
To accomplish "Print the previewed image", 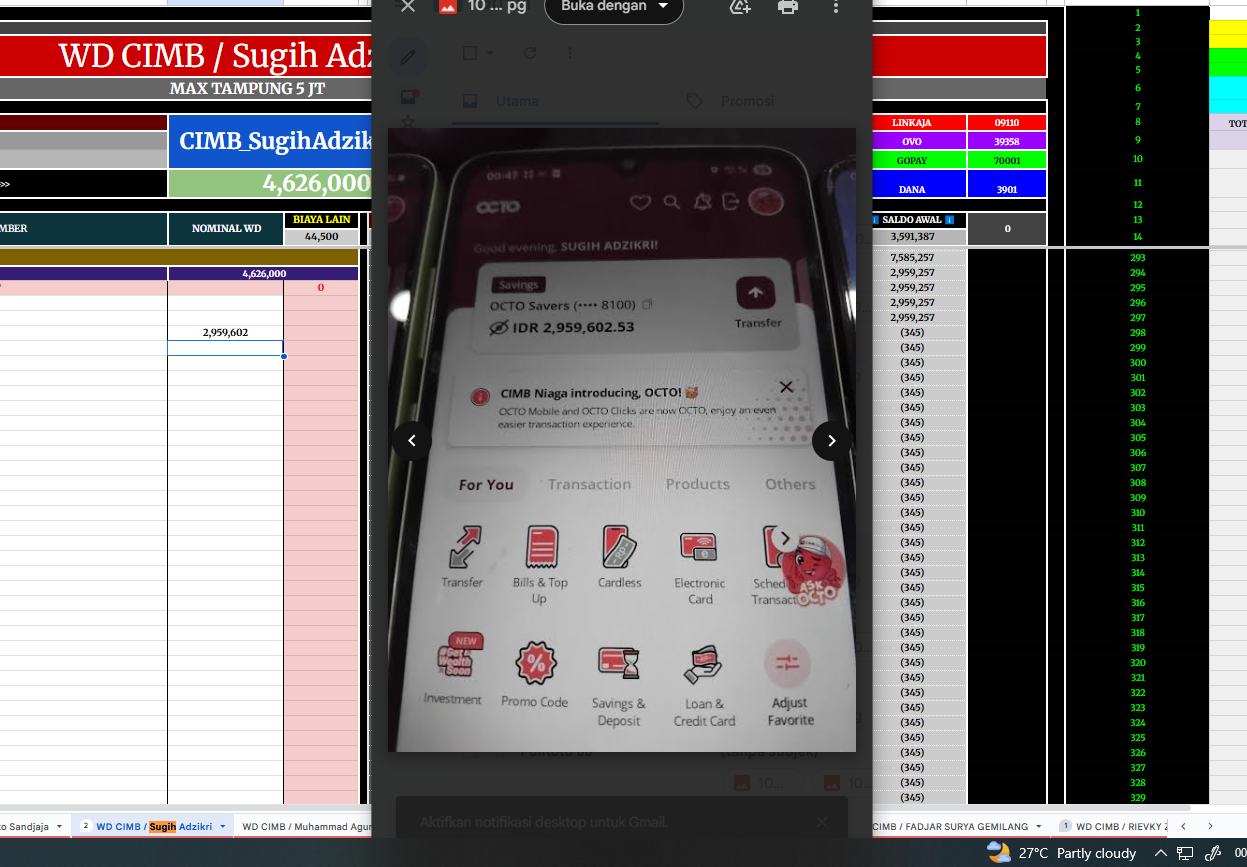I will click(788, 6).
